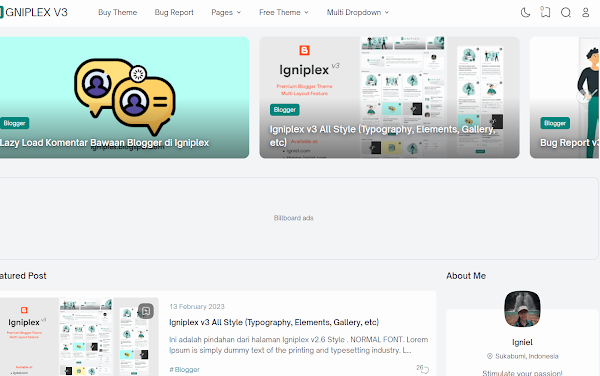Toggle dark mode with the moon icon
The width and height of the screenshot is (600, 376).
[x=525, y=13]
